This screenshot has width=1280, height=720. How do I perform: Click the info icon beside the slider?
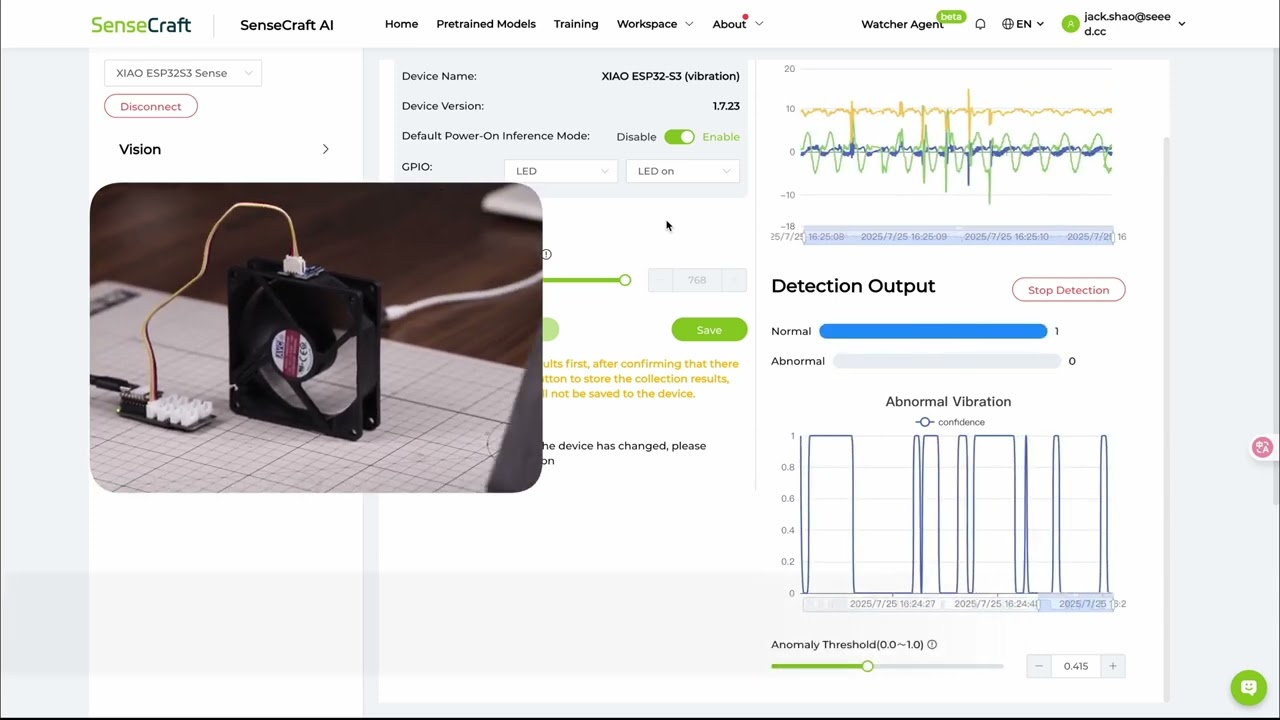coord(546,254)
